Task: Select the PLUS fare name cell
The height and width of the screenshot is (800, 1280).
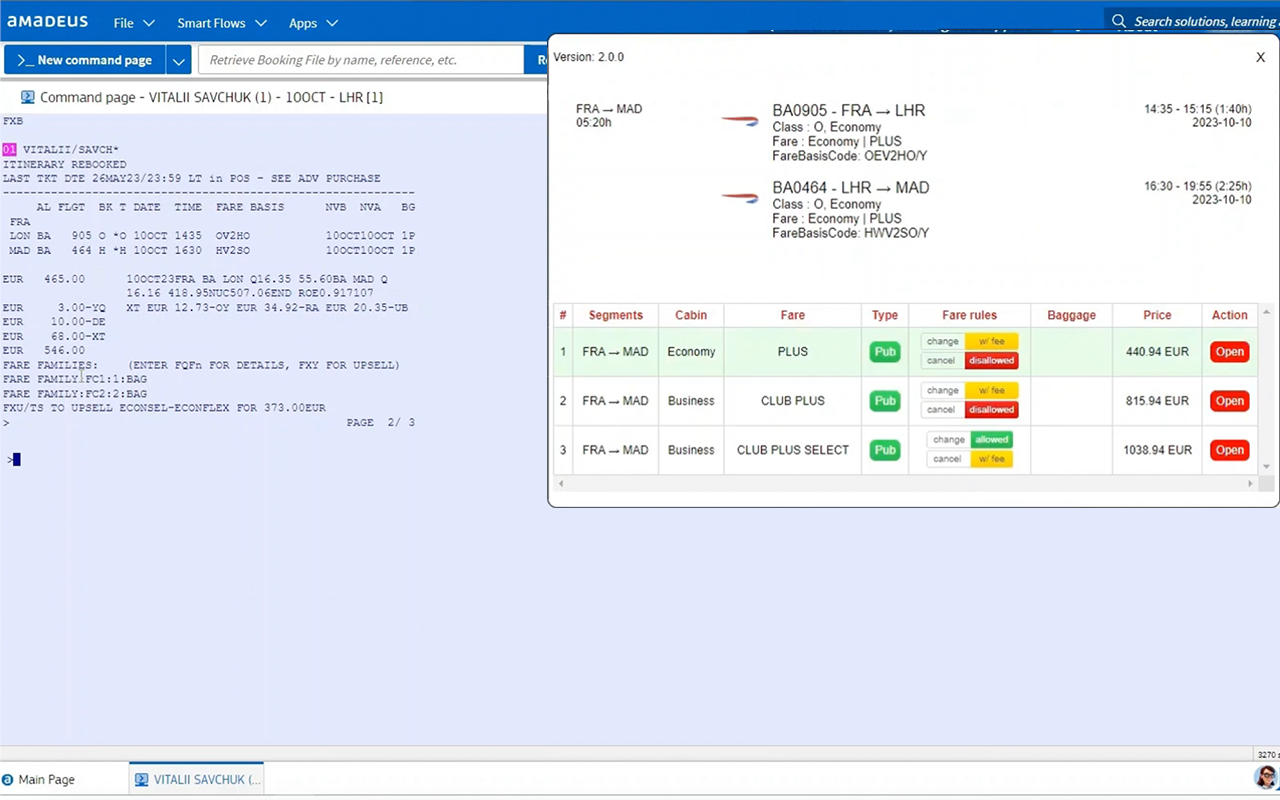Action: coord(793,352)
